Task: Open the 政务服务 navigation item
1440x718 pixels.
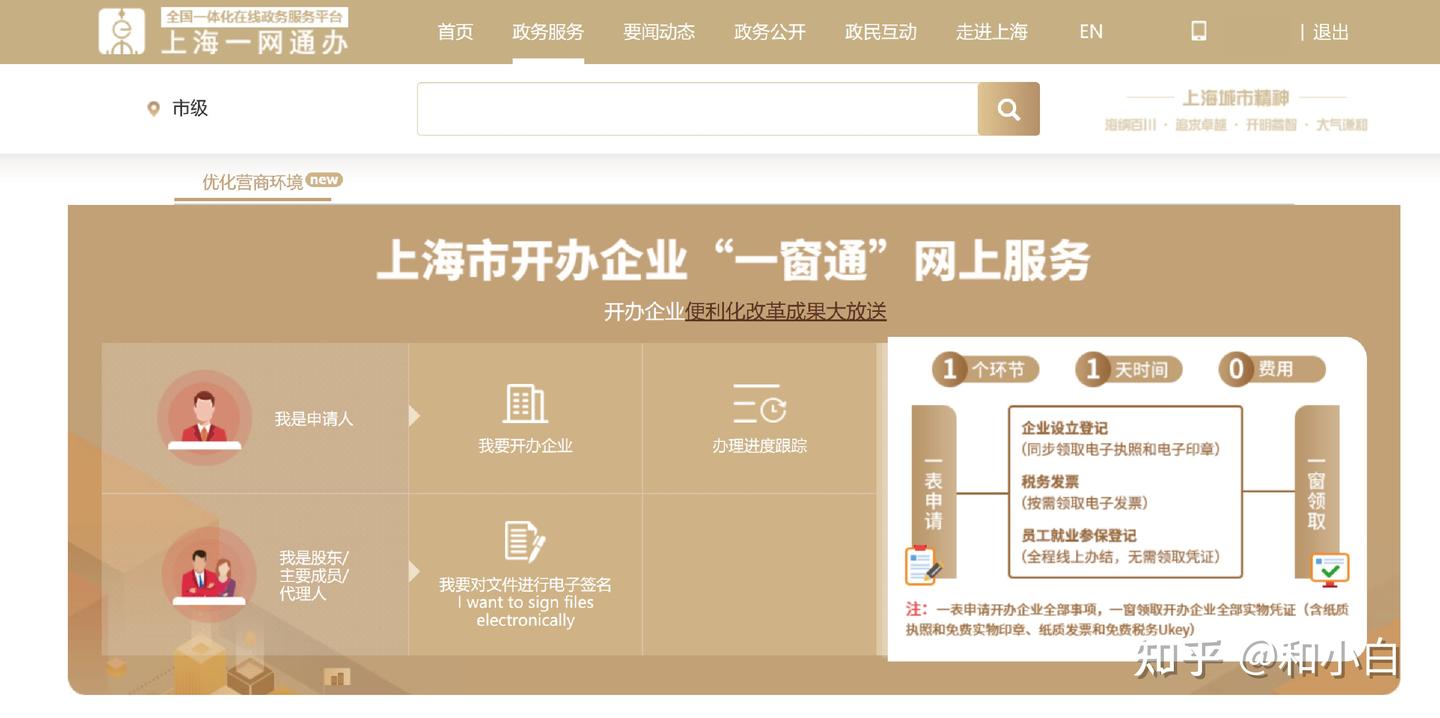Action: (548, 32)
